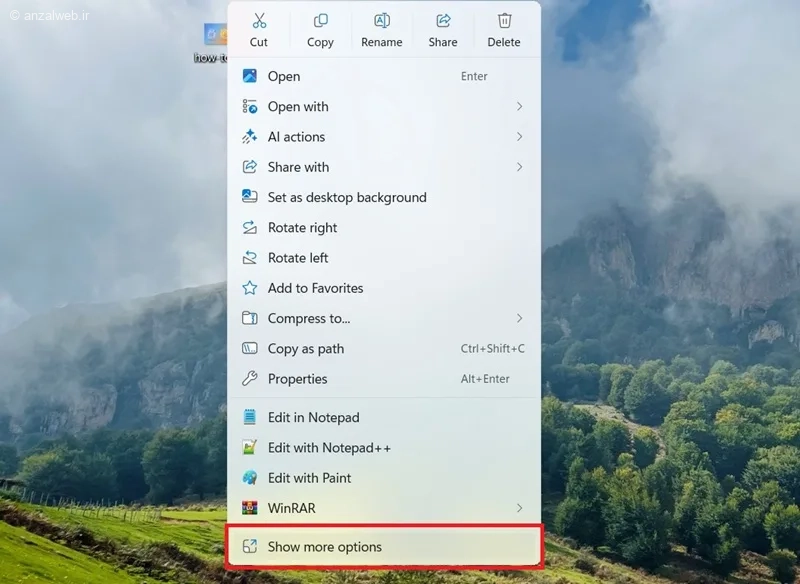Click the Copy icon in top row
The height and width of the screenshot is (584, 800).
coord(320,21)
